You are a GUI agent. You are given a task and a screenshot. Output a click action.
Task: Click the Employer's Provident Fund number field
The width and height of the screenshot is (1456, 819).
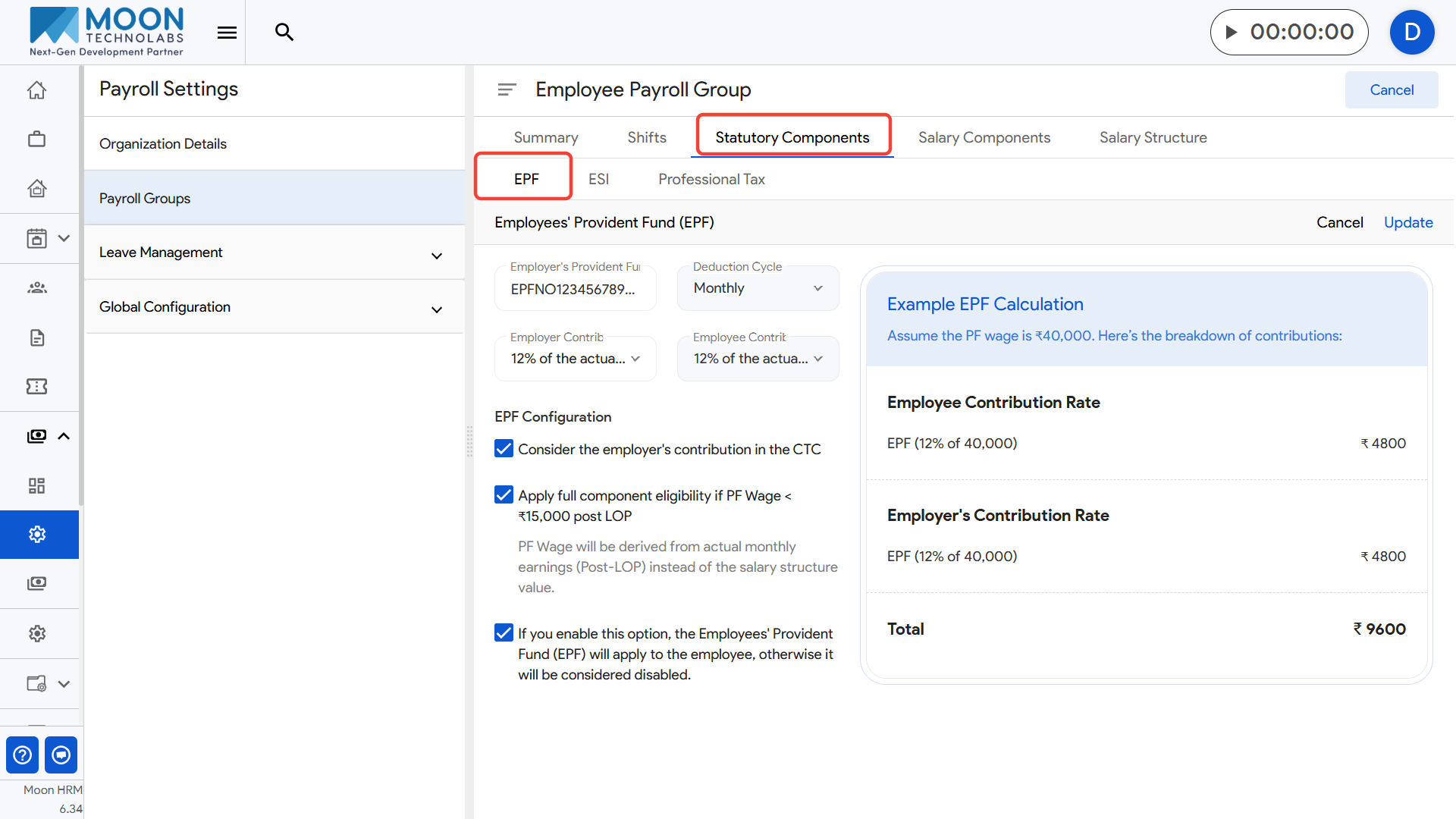(574, 290)
